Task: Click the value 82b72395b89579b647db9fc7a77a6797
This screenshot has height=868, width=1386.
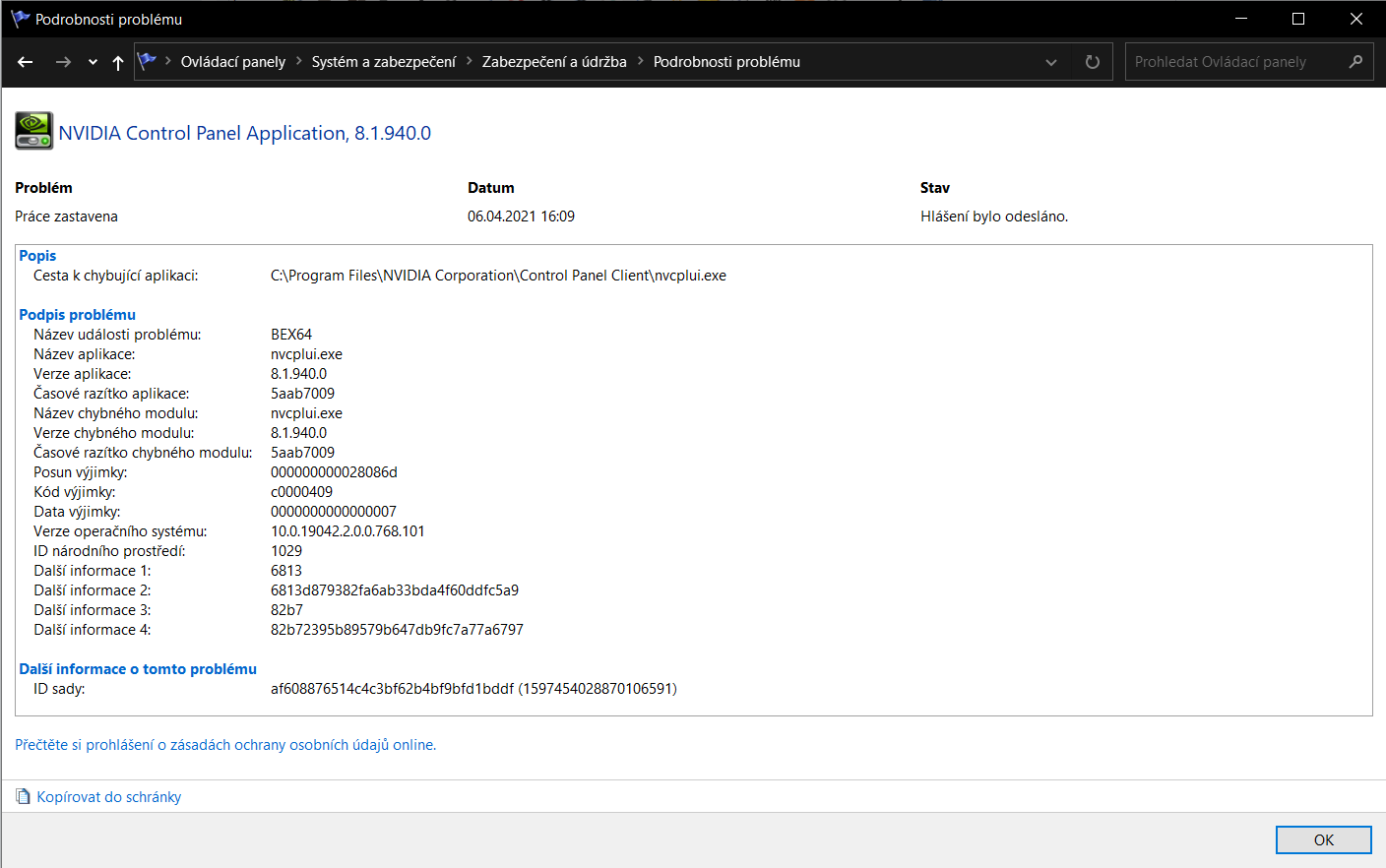Action: coord(398,630)
